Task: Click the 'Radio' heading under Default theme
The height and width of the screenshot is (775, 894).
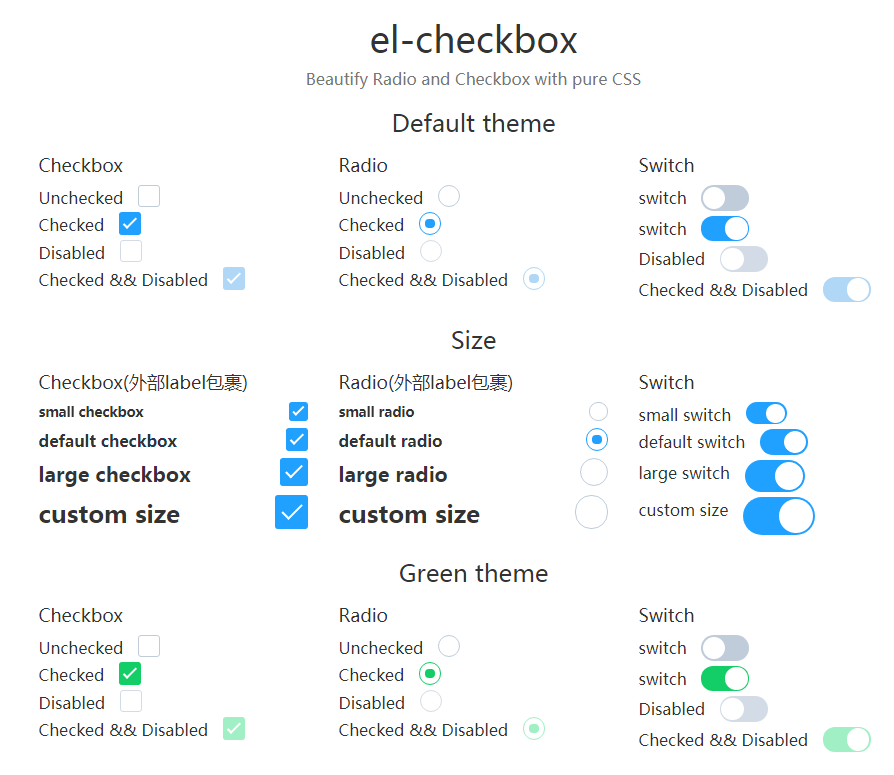Action: coord(363,166)
